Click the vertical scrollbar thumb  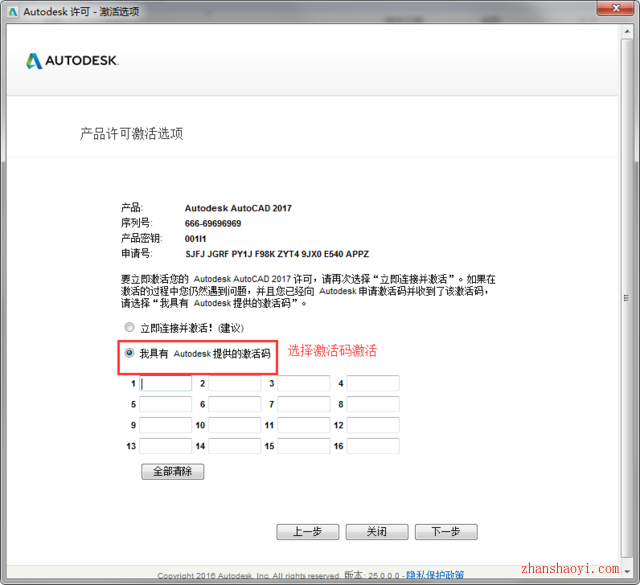tap(627, 298)
